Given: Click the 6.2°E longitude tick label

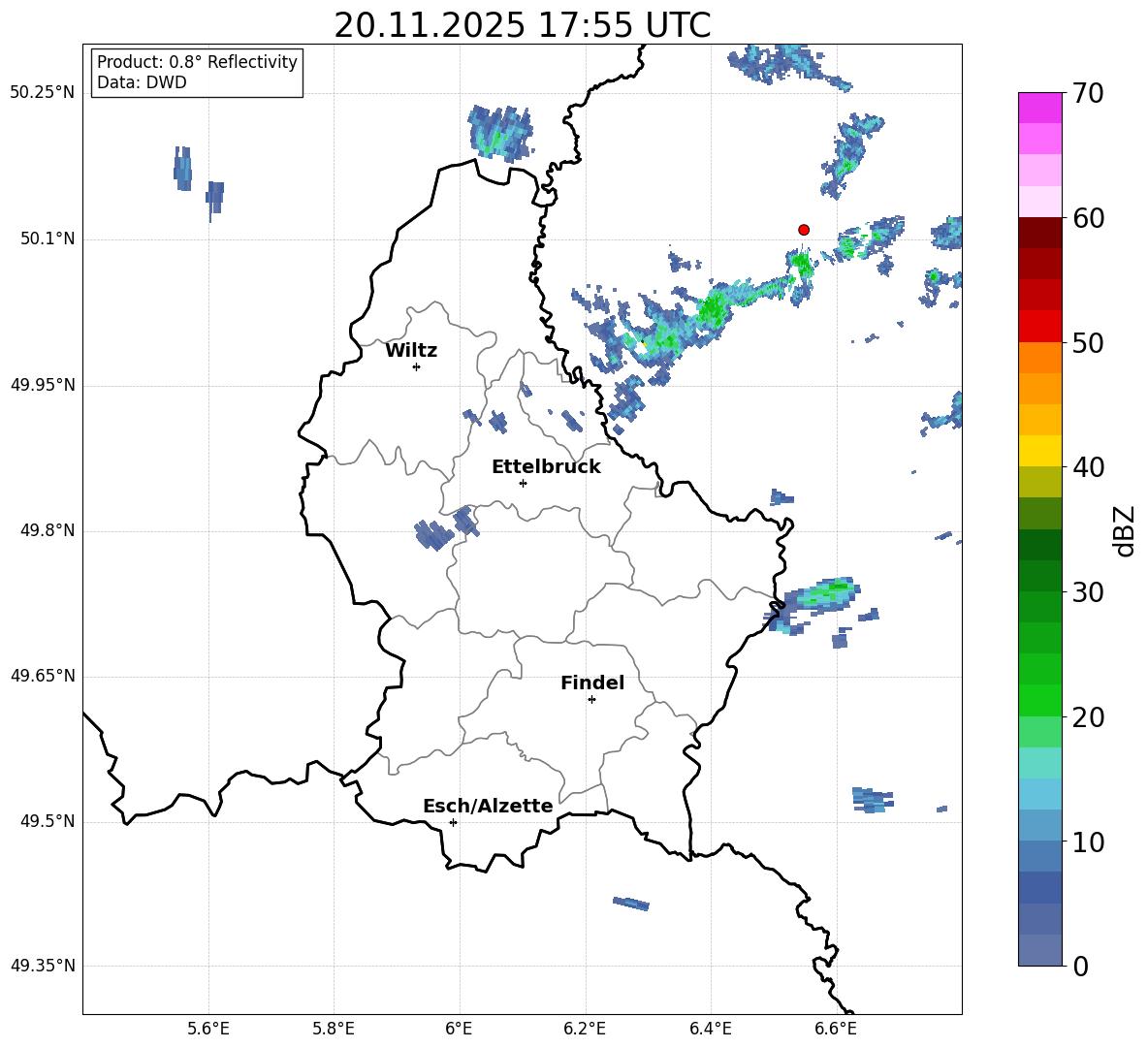Looking at the screenshot, I should pos(585,1029).
